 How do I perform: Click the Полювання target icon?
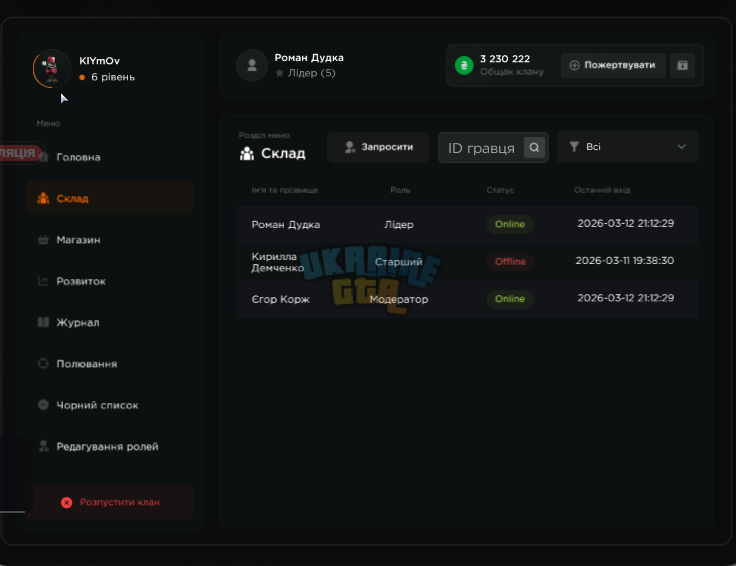tap(43, 363)
